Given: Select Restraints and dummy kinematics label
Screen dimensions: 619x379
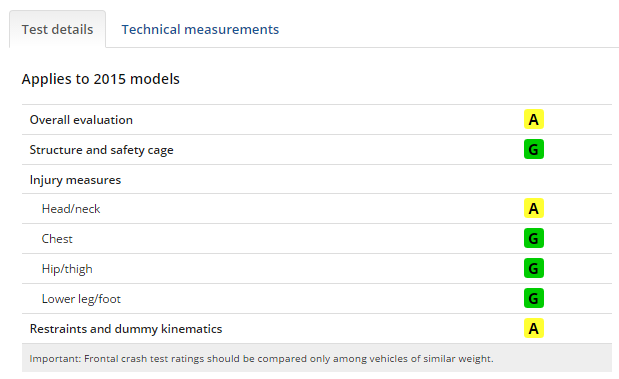Looking at the screenshot, I should pyautogui.click(x=126, y=329).
